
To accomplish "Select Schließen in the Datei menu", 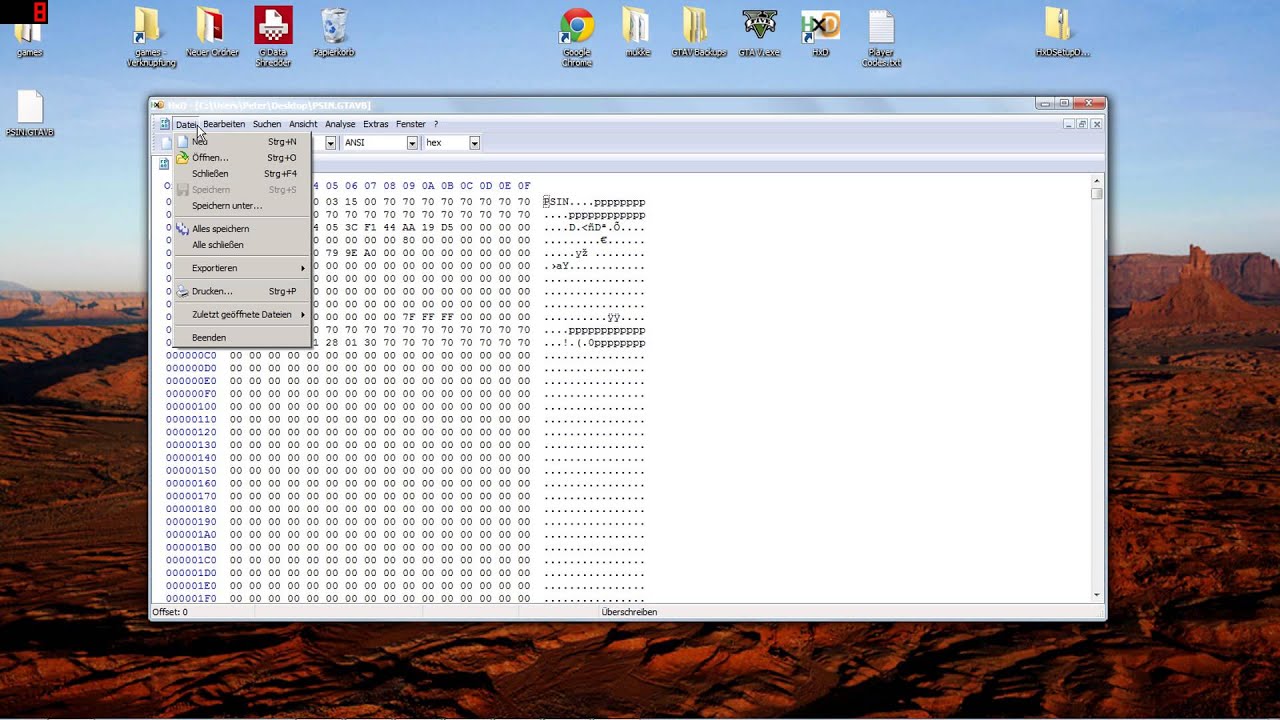I will click(x=241, y=173).
